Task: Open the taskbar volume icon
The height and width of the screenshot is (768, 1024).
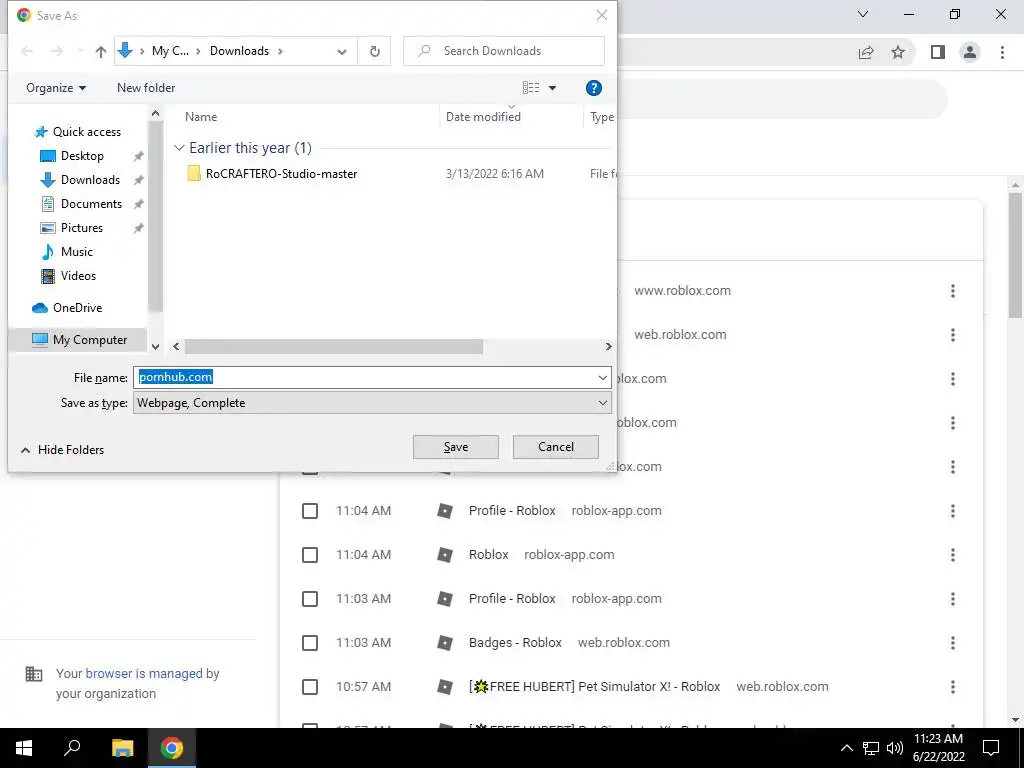Action: [x=895, y=748]
